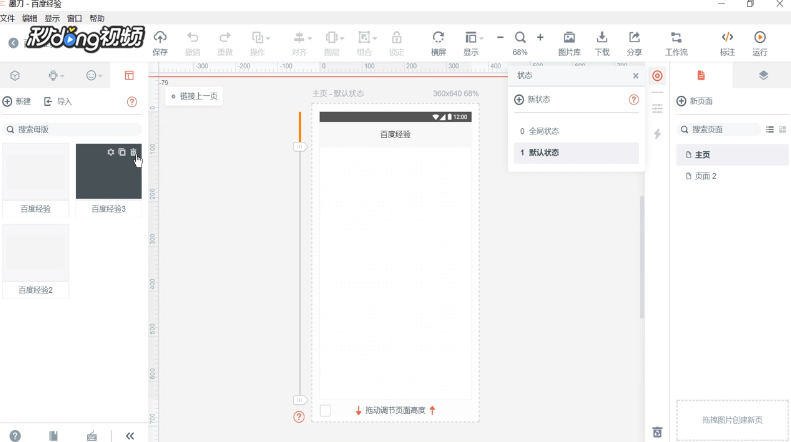This screenshot has height=442, width=791.
Task: Click the 搜索页面 search field
Action: click(718, 130)
